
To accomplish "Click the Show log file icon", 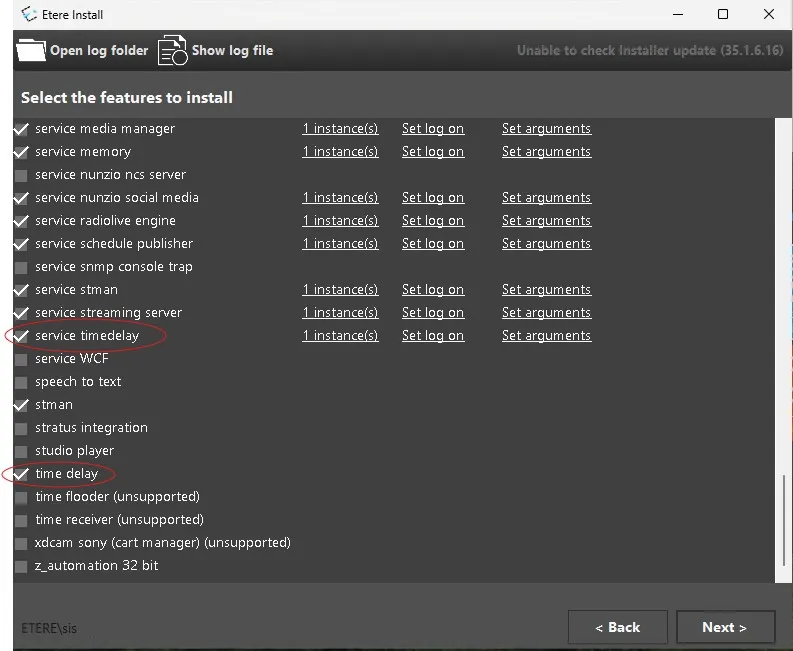I will tap(172, 50).
